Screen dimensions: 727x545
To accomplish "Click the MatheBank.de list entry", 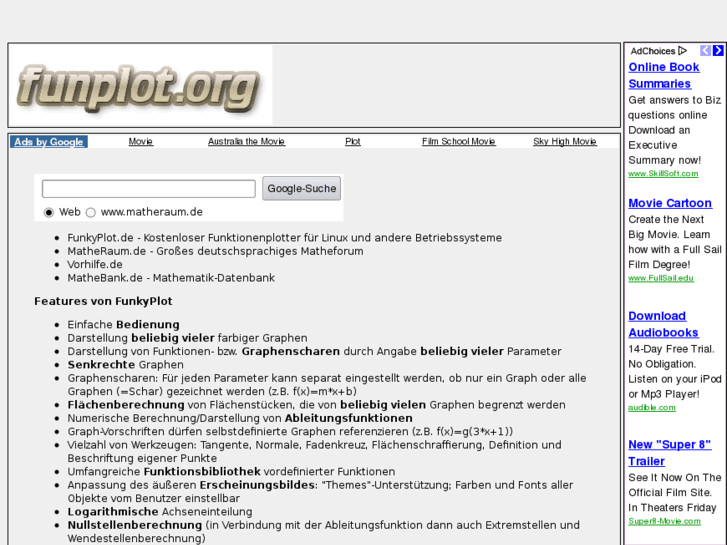I will 171,278.
